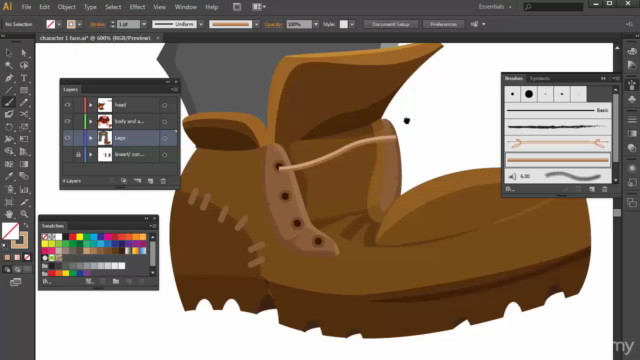Select the Gradient tool
The width and height of the screenshot is (640, 360).
[24, 164]
